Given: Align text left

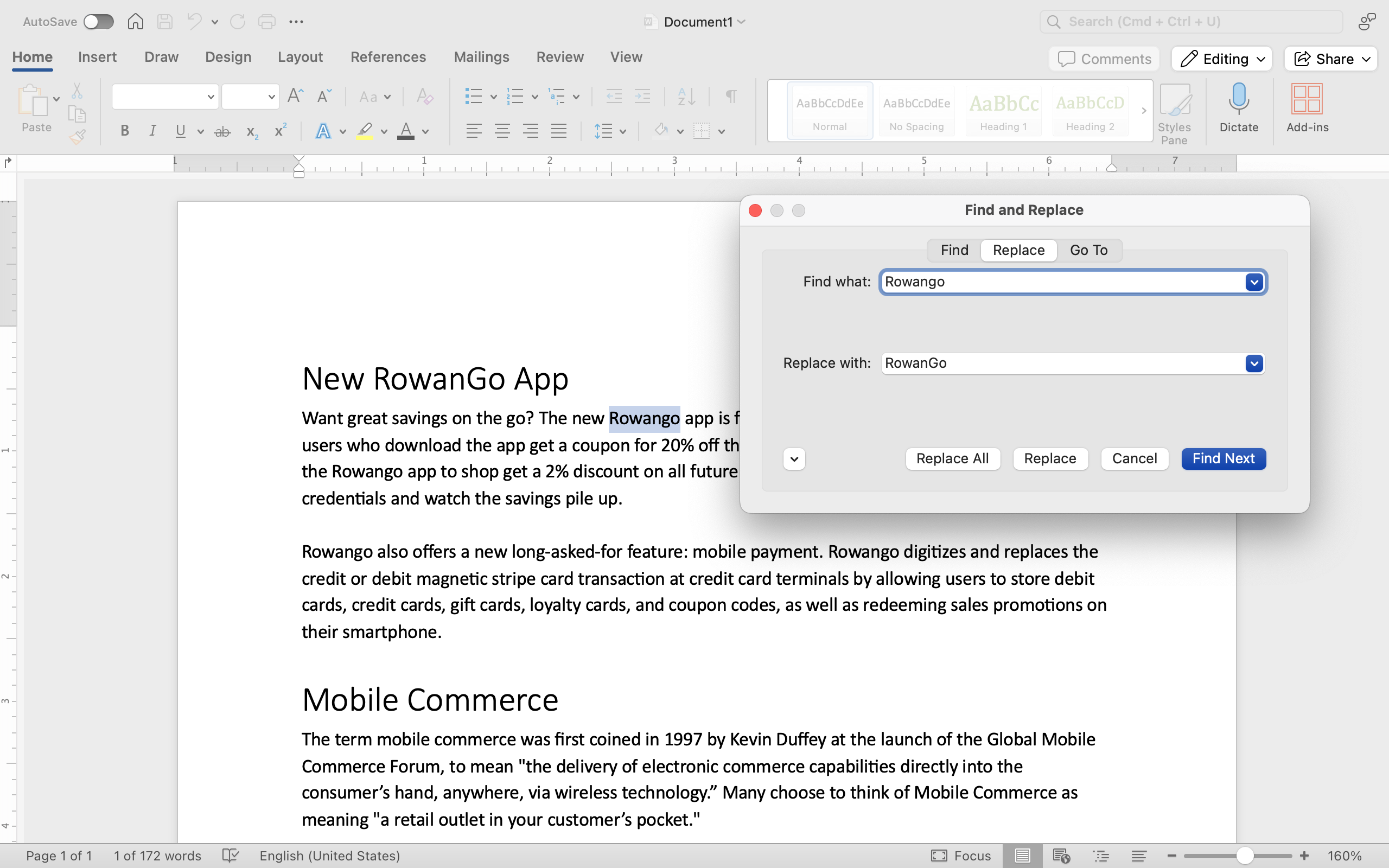Looking at the screenshot, I should [474, 131].
